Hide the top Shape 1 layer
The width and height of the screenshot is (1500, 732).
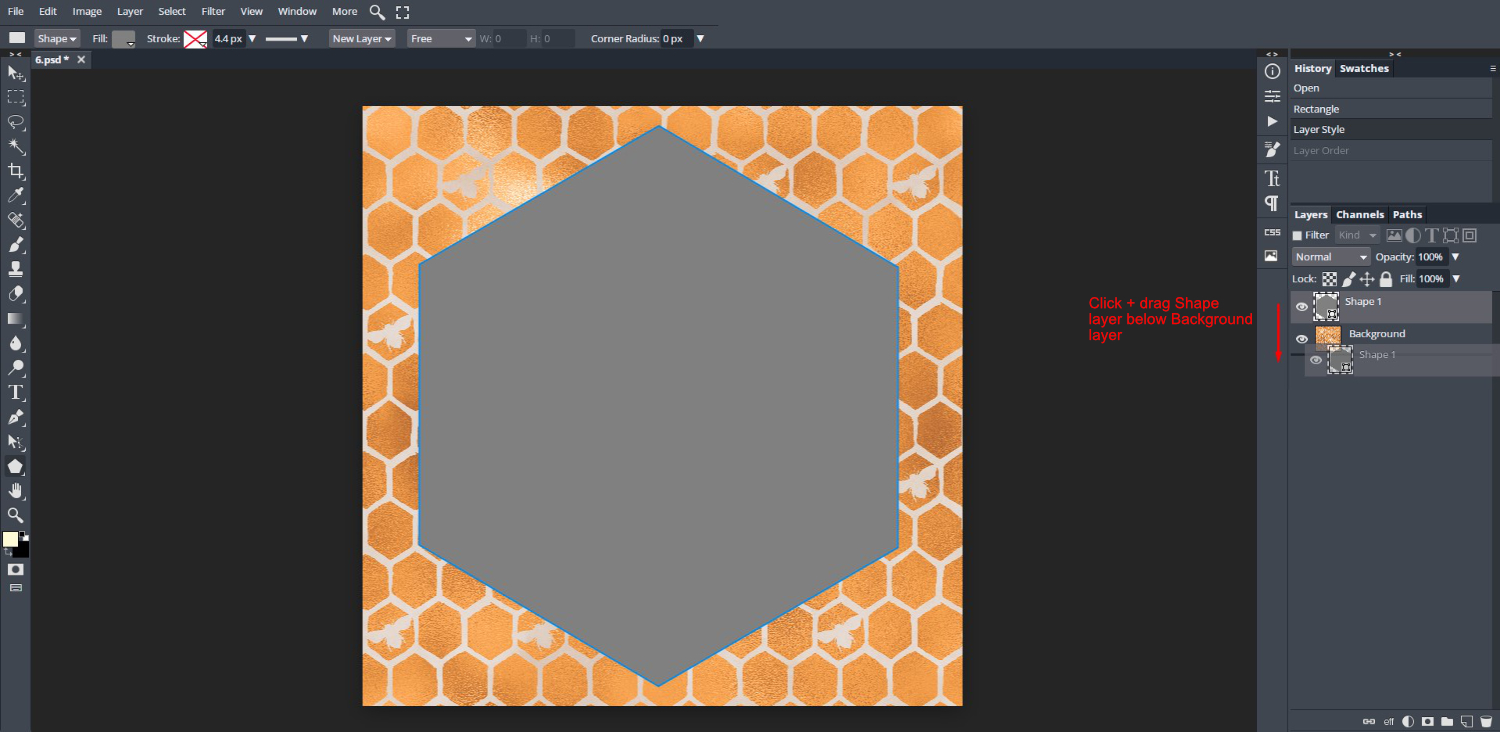pyautogui.click(x=1302, y=307)
